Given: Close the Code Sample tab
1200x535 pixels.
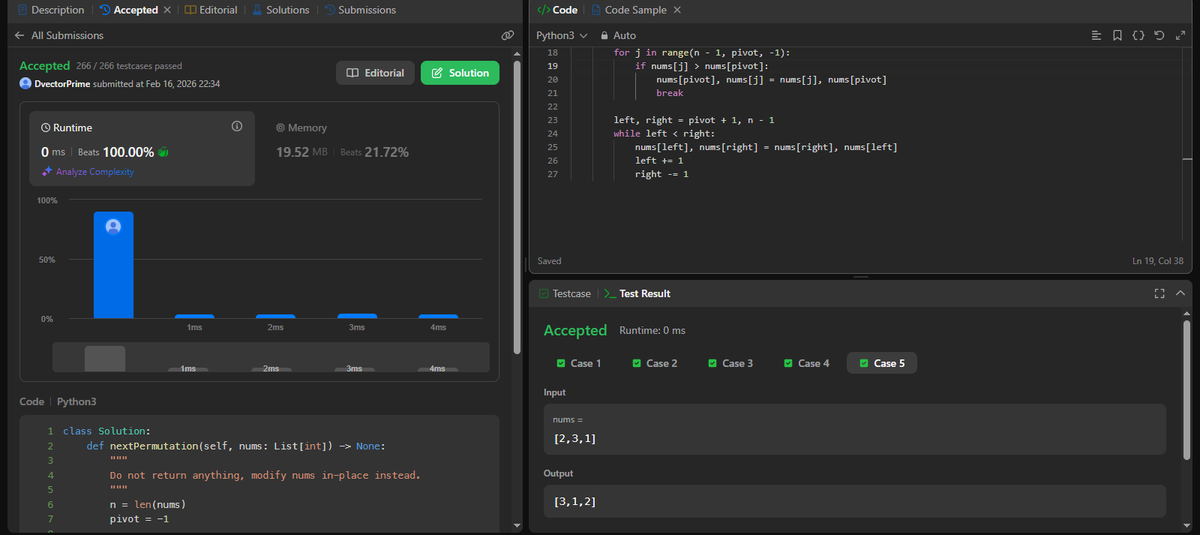Looking at the screenshot, I should 677,10.
